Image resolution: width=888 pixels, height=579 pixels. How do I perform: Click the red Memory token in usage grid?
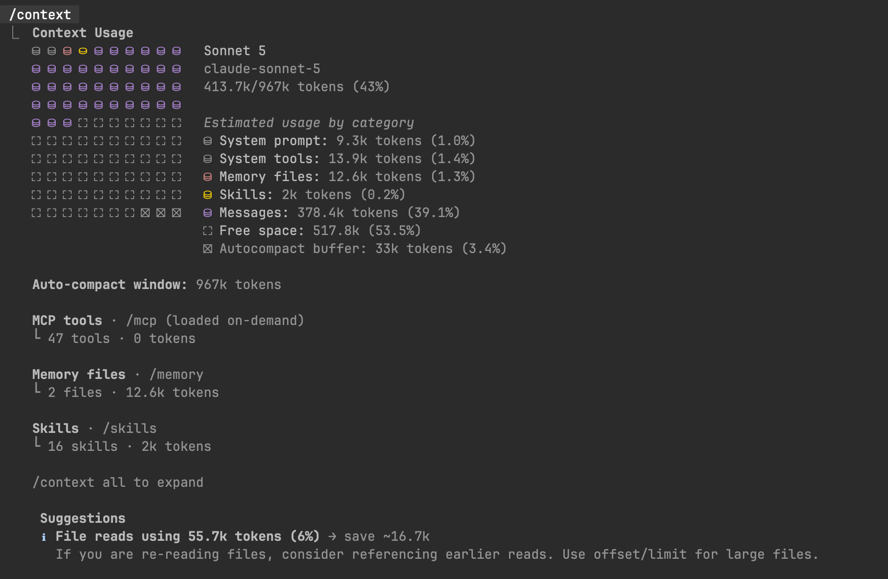click(67, 51)
